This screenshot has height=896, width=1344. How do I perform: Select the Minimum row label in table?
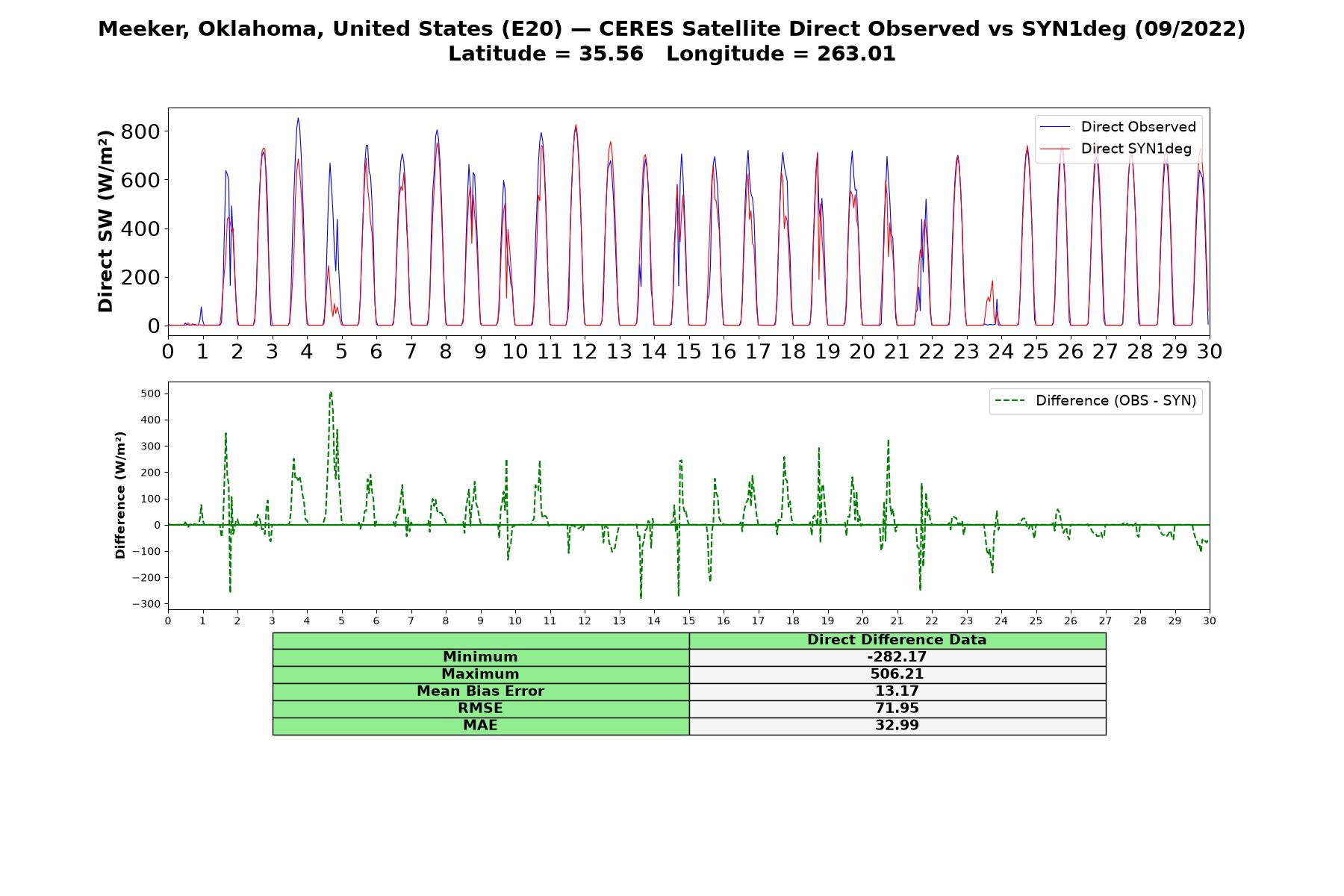tap(481, 657)
